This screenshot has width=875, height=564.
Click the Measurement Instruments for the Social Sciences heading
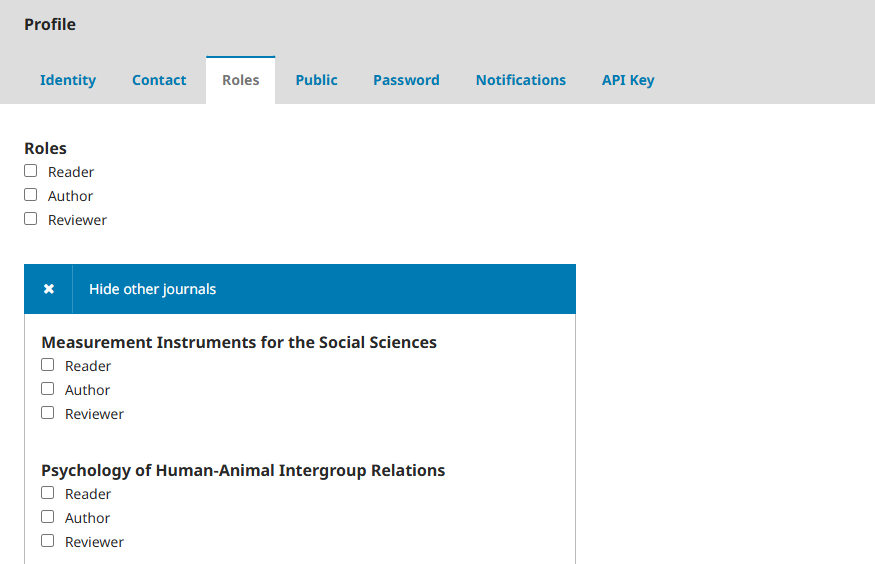(x=239, y=342)
